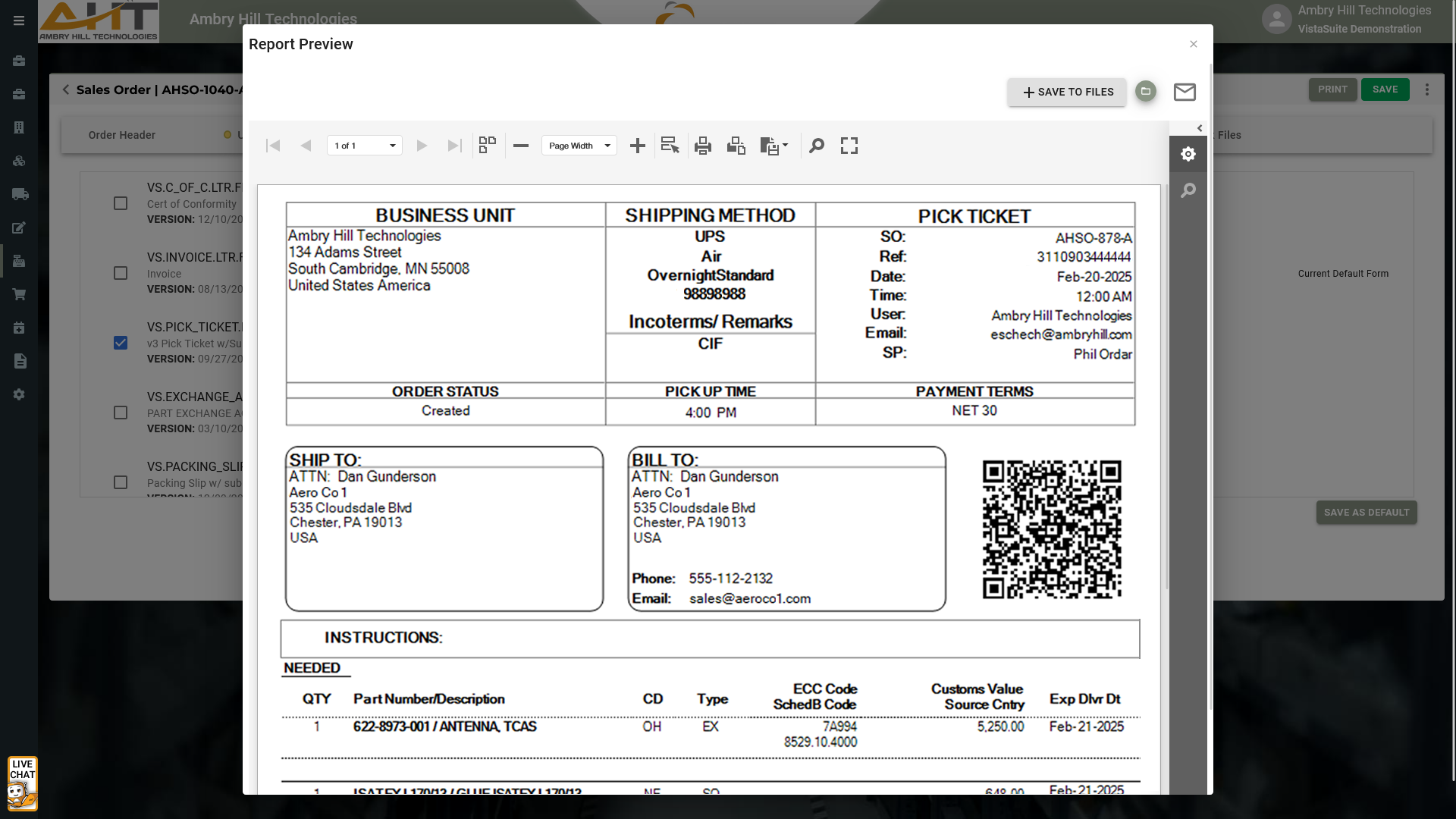This screenshot has height=819, width=1456.
Task: Check the VS.C_OF_C.LTR Cert of Conformity box
Action: pos(121,203)
